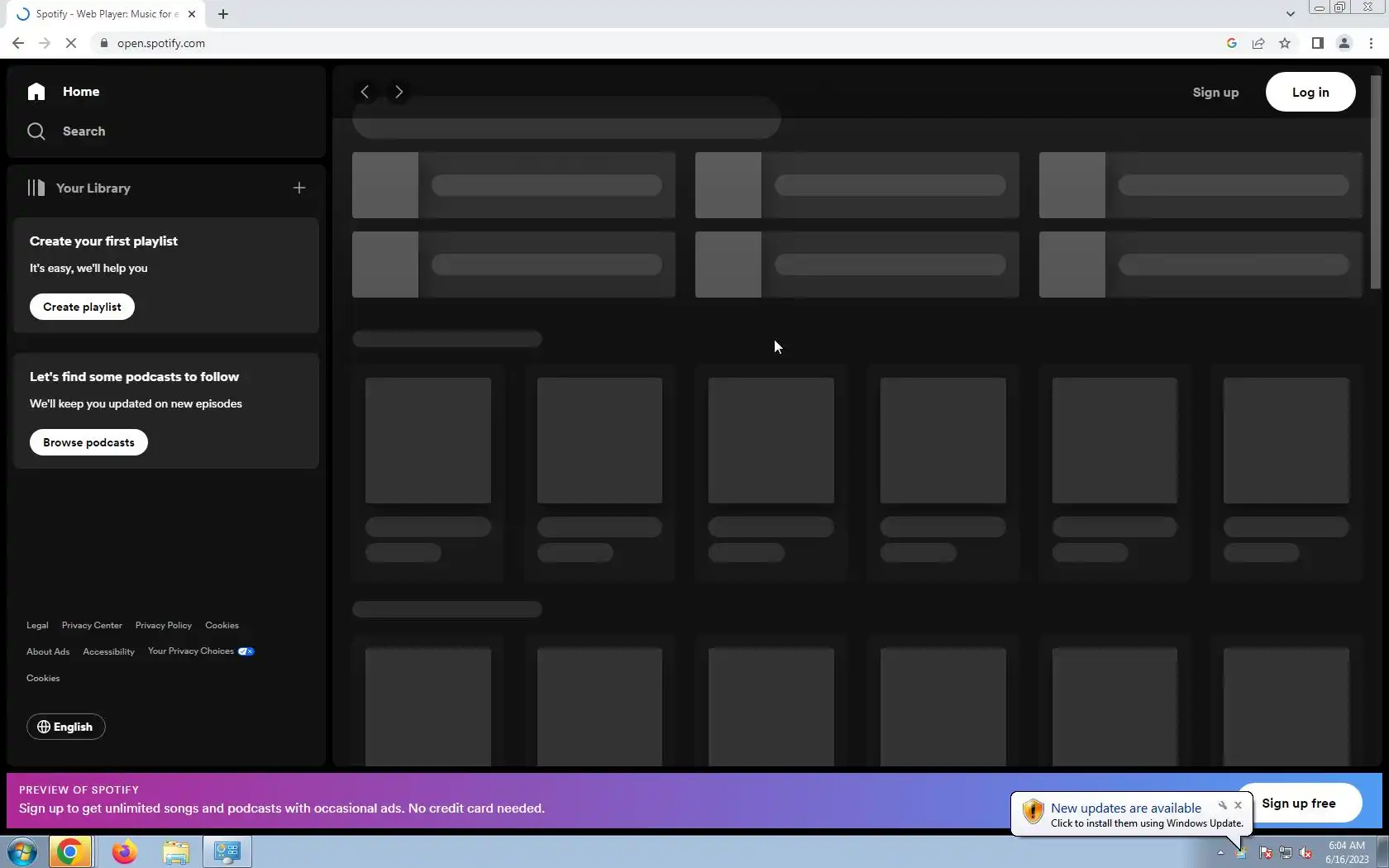1389x868 pixels.
Task: Go to Spotify Home
Action: pyautogui.click(x=64, y=92)
